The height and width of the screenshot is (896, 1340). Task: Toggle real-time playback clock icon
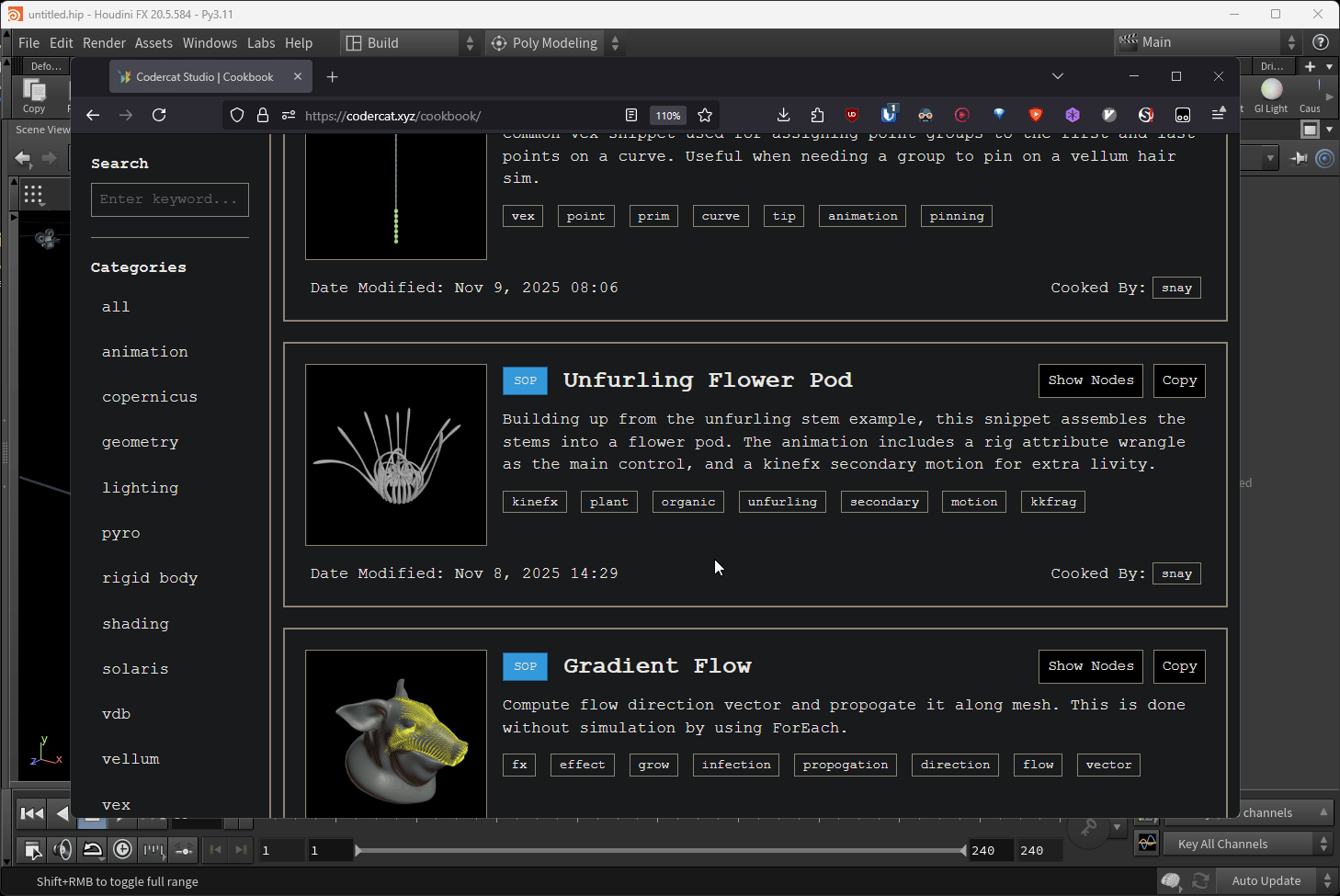(x=122, y=850)
